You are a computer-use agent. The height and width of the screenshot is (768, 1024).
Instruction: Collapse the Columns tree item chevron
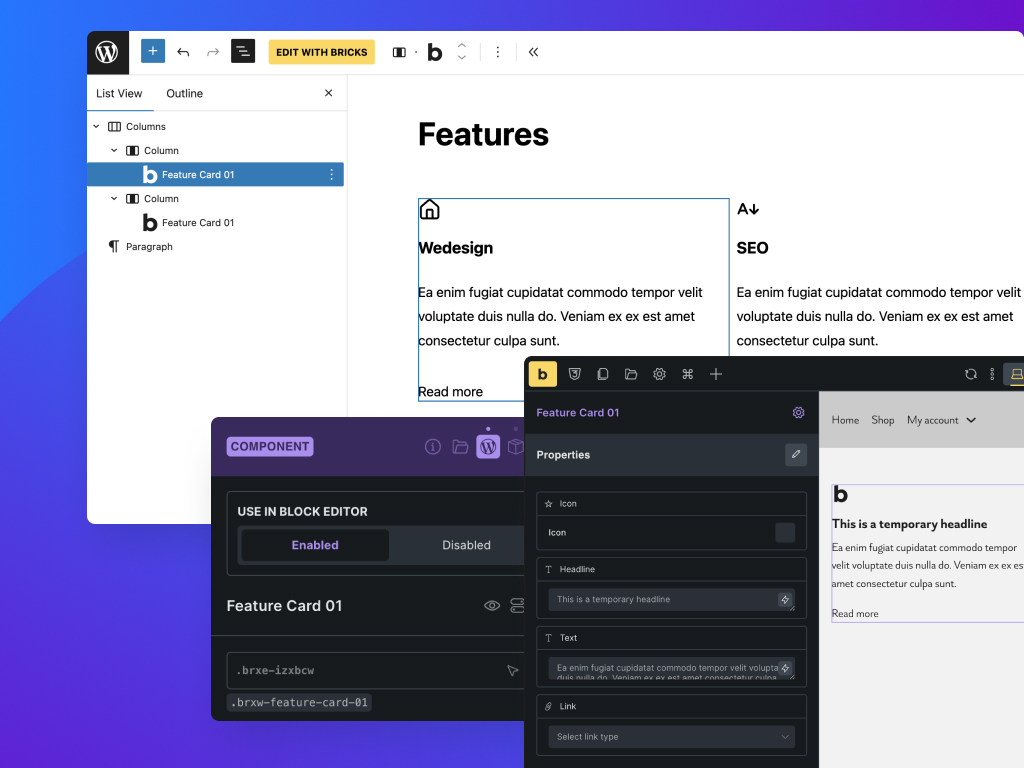tap(97, 127)
